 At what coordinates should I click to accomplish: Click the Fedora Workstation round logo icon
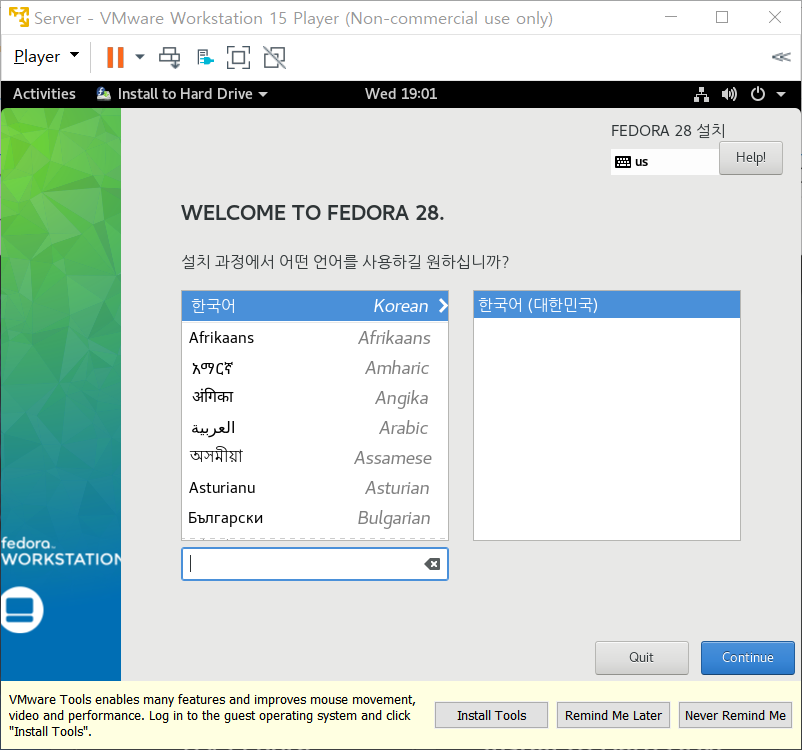coord(21,609)
